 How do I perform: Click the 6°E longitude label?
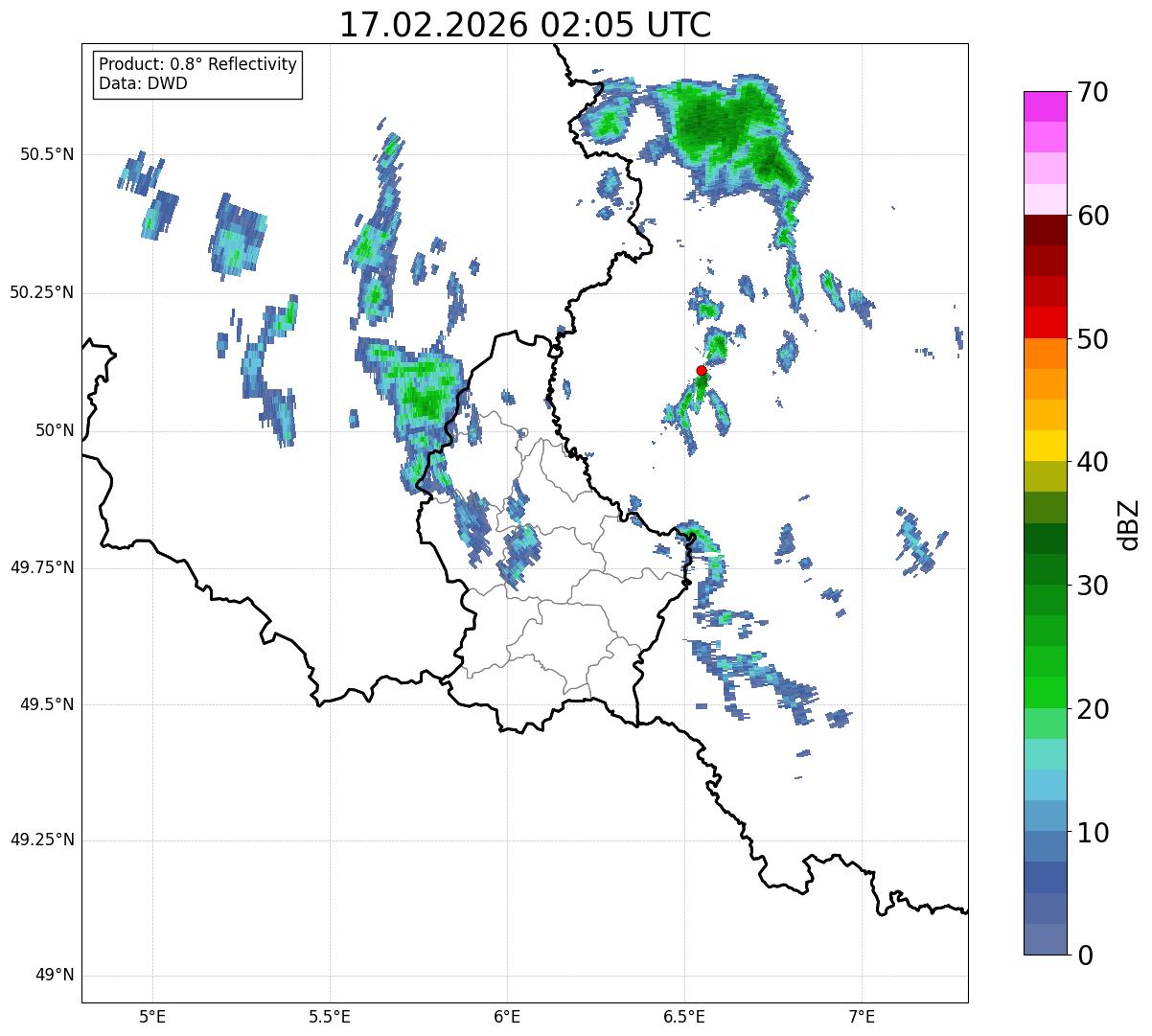[507, 1017]
